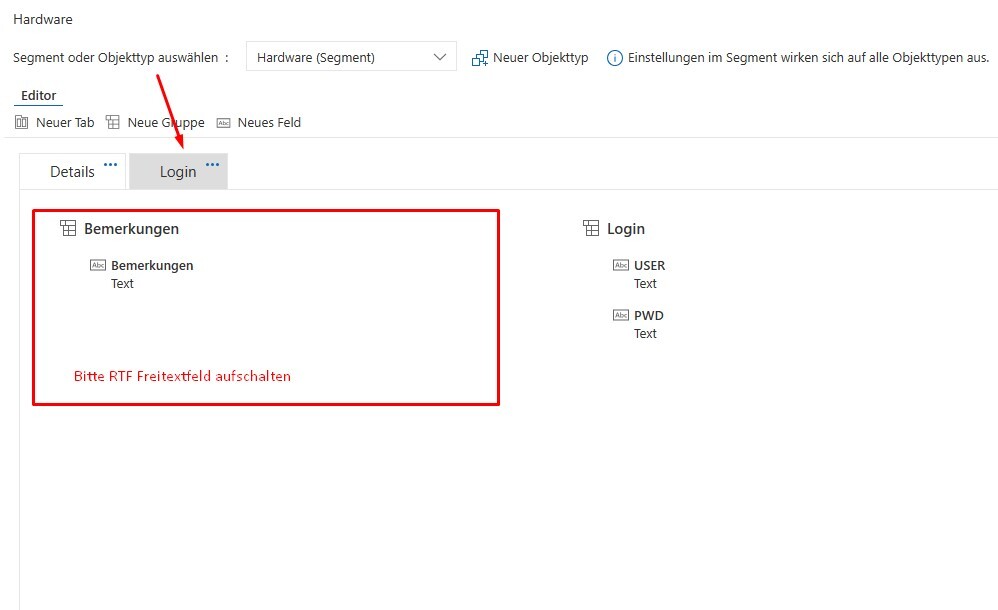Viewport: 998px width, 610px height.
Task: Open the Login tab ellipsis menu
Action: [212, 164]
